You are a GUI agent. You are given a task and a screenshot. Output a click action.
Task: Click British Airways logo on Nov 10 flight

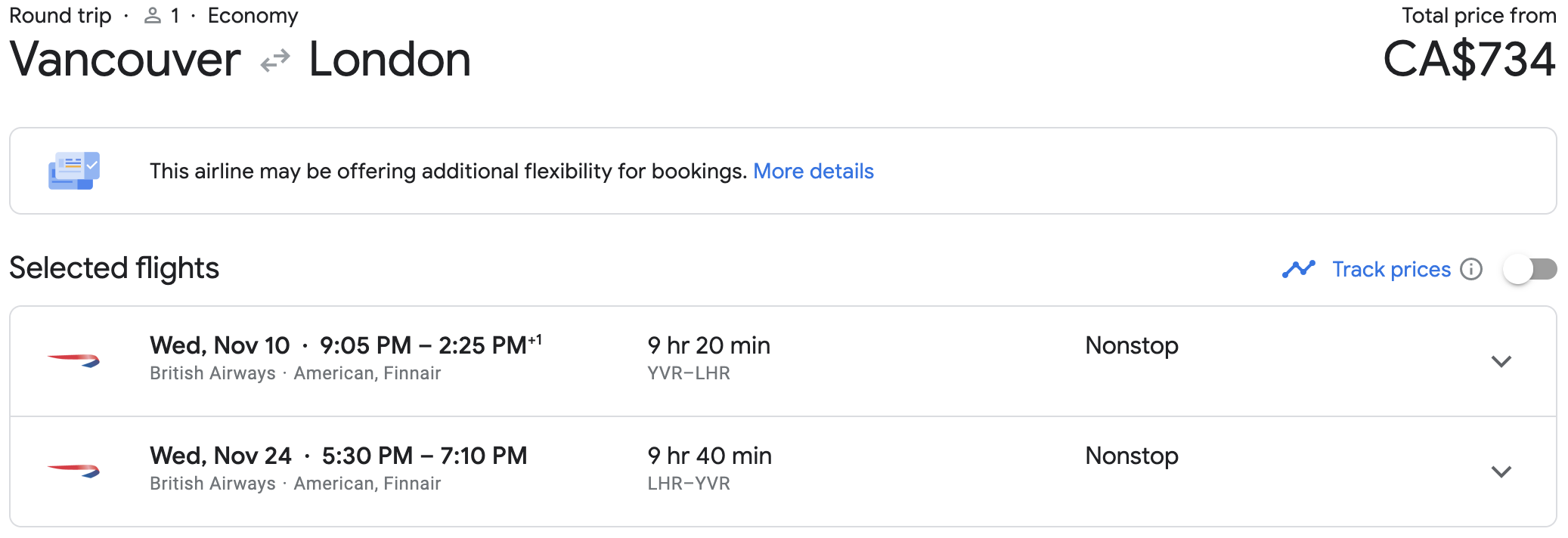pos(73,360)
